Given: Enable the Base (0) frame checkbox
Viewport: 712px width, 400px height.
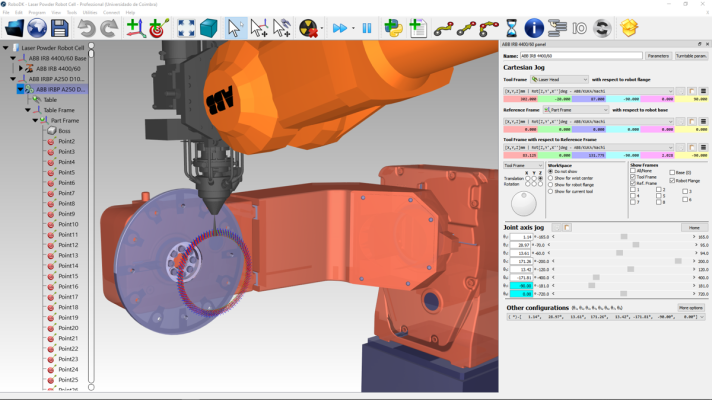Looking at the screenshot, I should click(x=672, y=172).
